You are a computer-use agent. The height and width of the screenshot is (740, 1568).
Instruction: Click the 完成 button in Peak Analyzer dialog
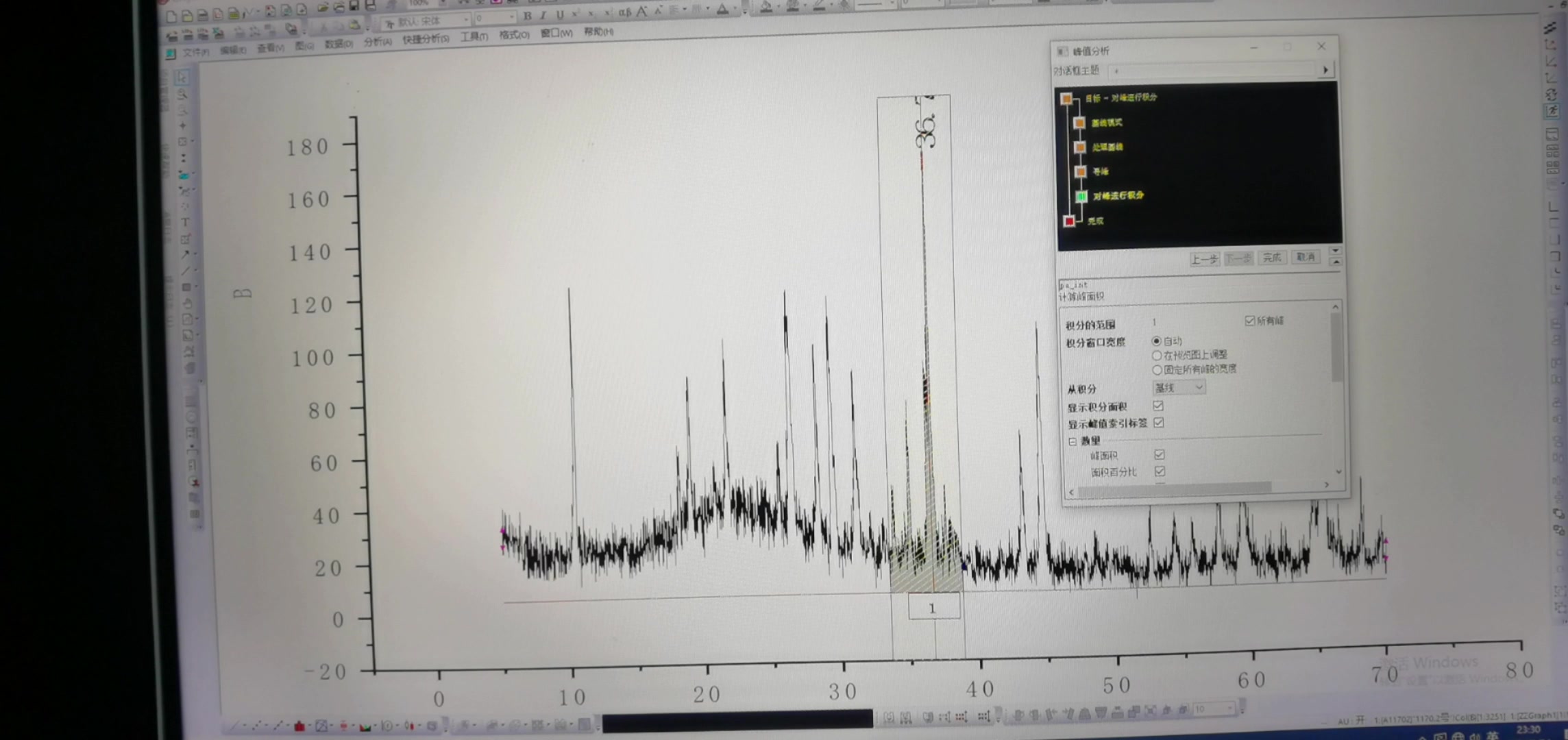coord(1273,258)
